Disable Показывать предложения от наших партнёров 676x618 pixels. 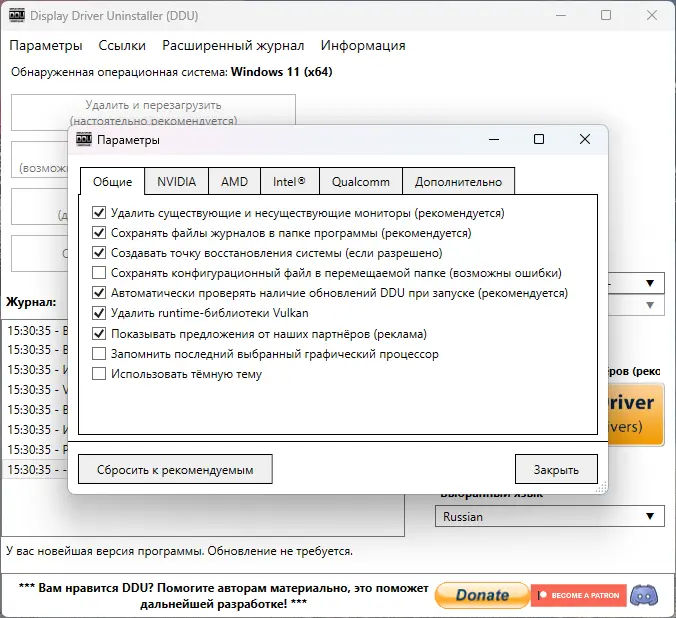click(x=99, y=334)
